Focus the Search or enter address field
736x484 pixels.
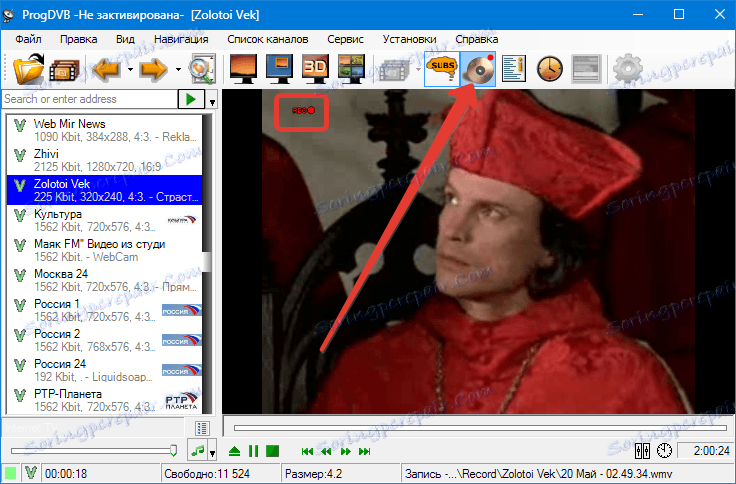(x=89, y=99)
